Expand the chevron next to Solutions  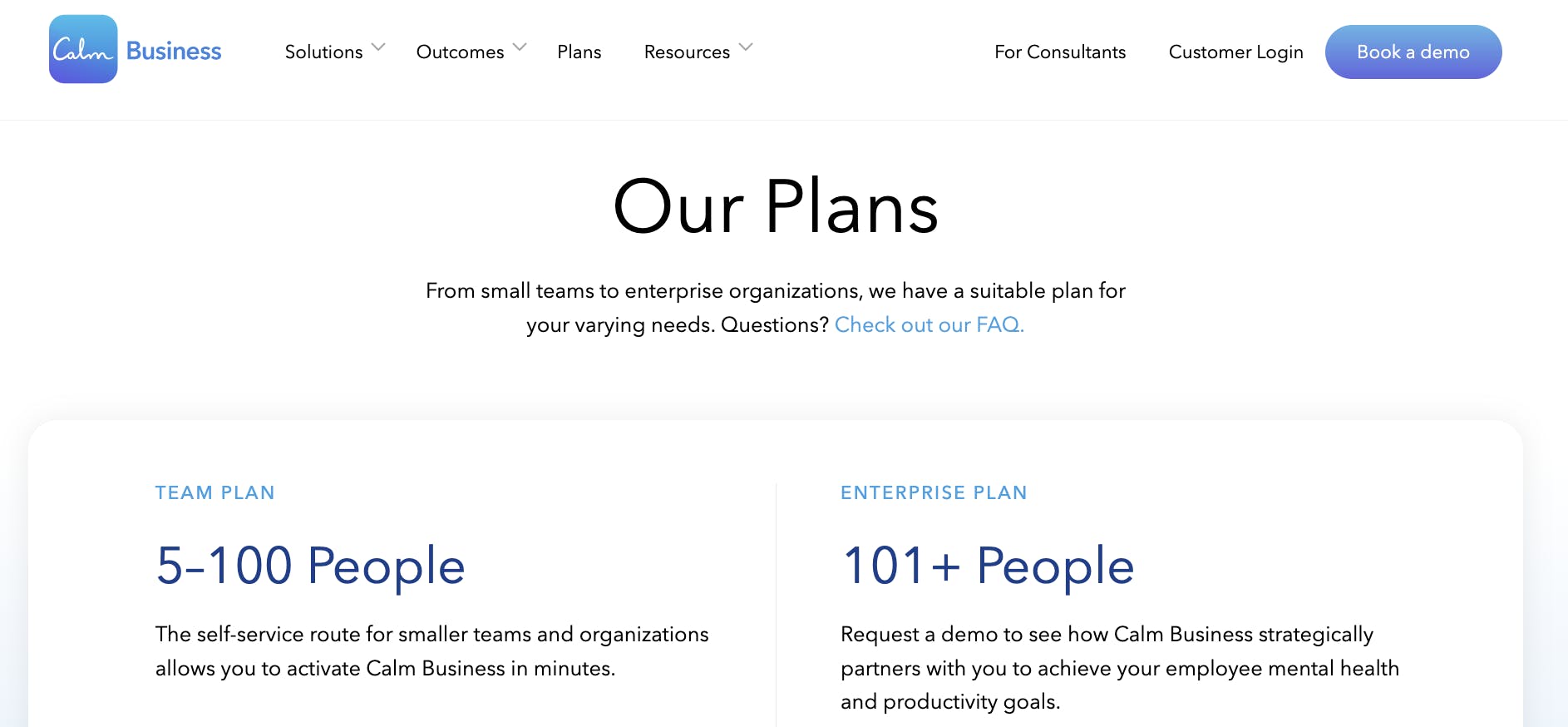coord(378,47)
